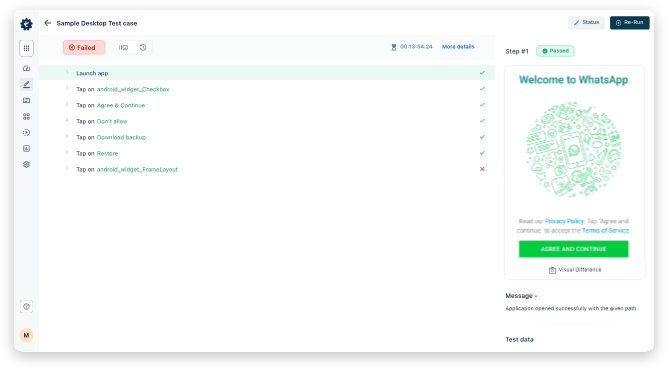Click the red X on FrameLayout step
Screen dimensions: 668x370
click(482, 169)
